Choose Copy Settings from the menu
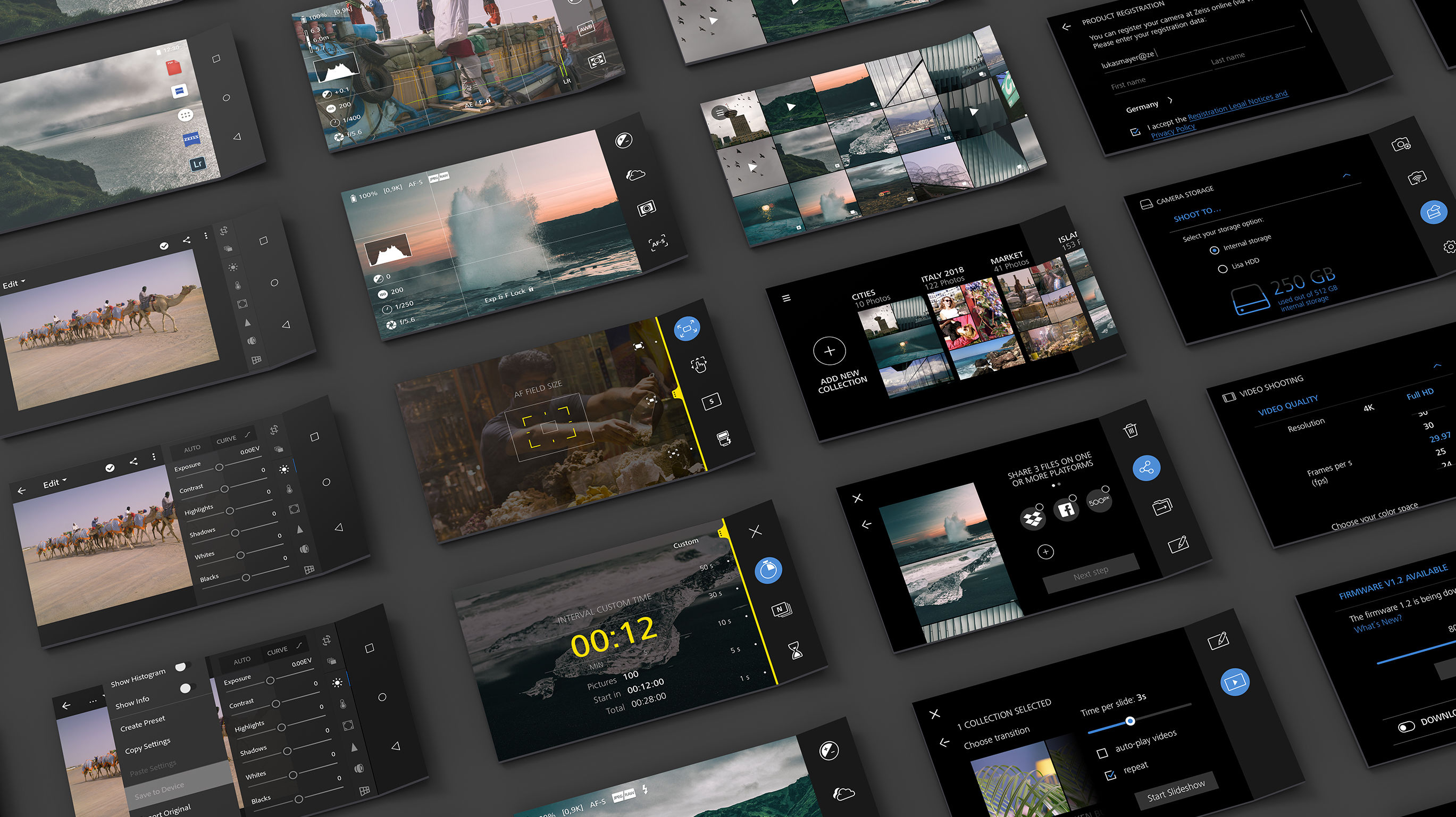Screen dimensions: 1456x817 (147, 746)
